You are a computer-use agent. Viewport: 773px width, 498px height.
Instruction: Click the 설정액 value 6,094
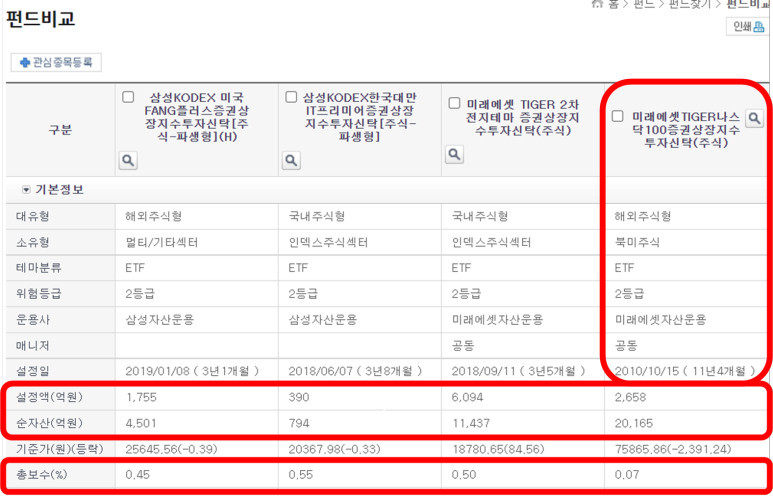(467, 397)
